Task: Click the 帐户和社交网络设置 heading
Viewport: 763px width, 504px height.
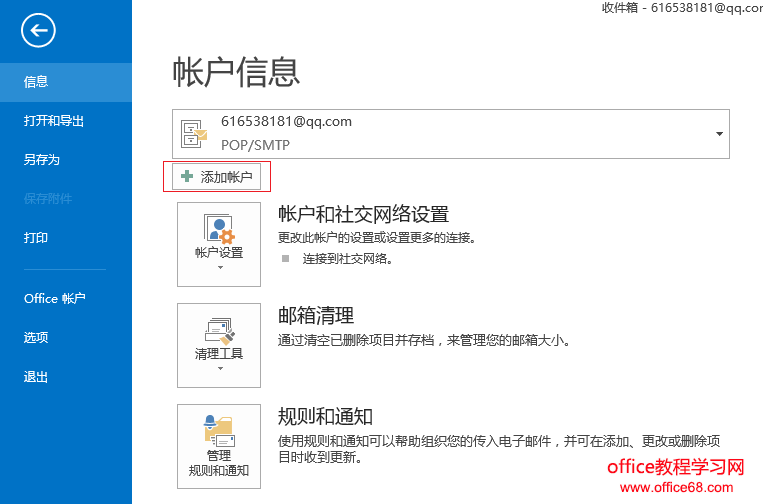Action: [x=363, y=214]
